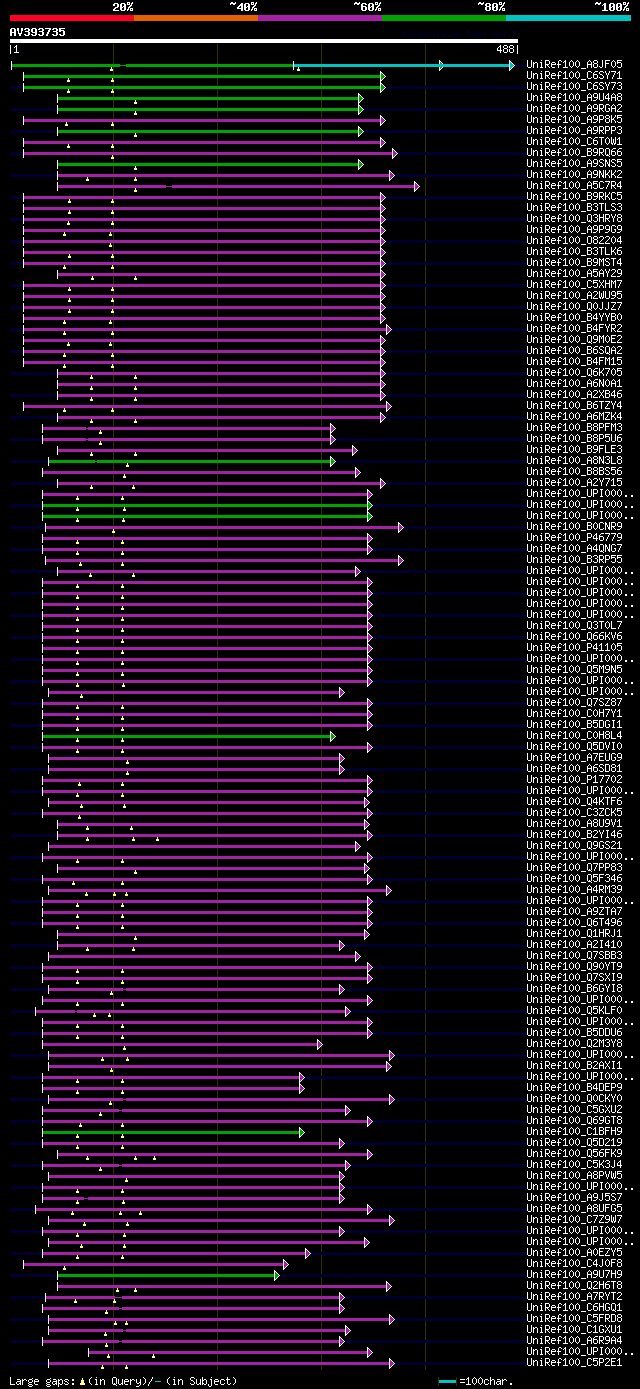Select the UniRef100_C7Z9W7 label
The height and width of the screenshot is (1389, 640).
pos(574,1220)
